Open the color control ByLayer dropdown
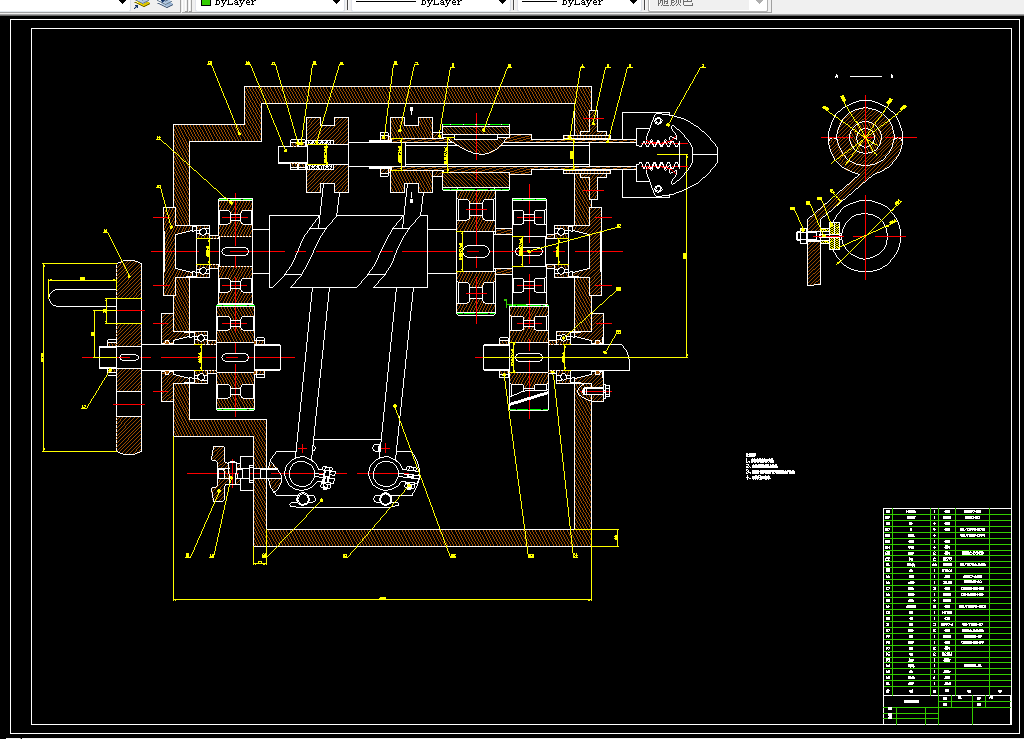The image size is (1024, 739). point(270,3)
